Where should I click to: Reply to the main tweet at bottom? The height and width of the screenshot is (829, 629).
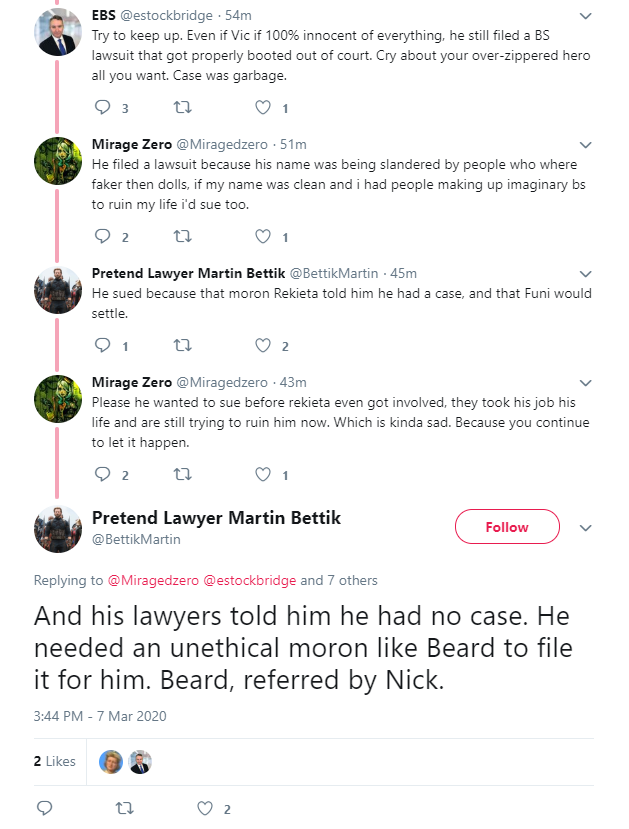(44, 808)
